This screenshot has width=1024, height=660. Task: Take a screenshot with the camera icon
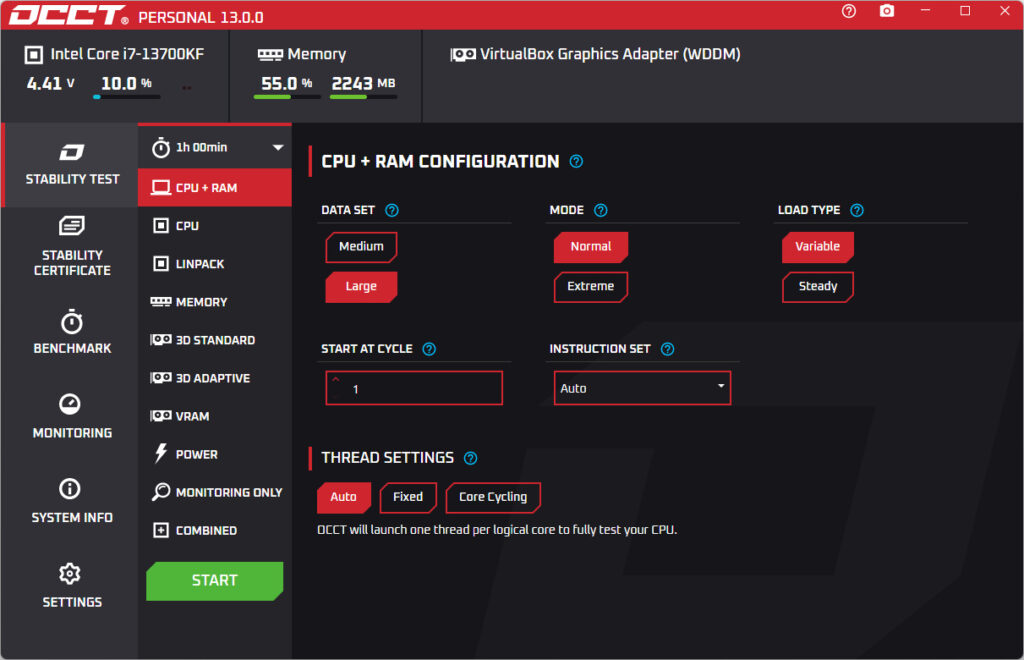886,11
